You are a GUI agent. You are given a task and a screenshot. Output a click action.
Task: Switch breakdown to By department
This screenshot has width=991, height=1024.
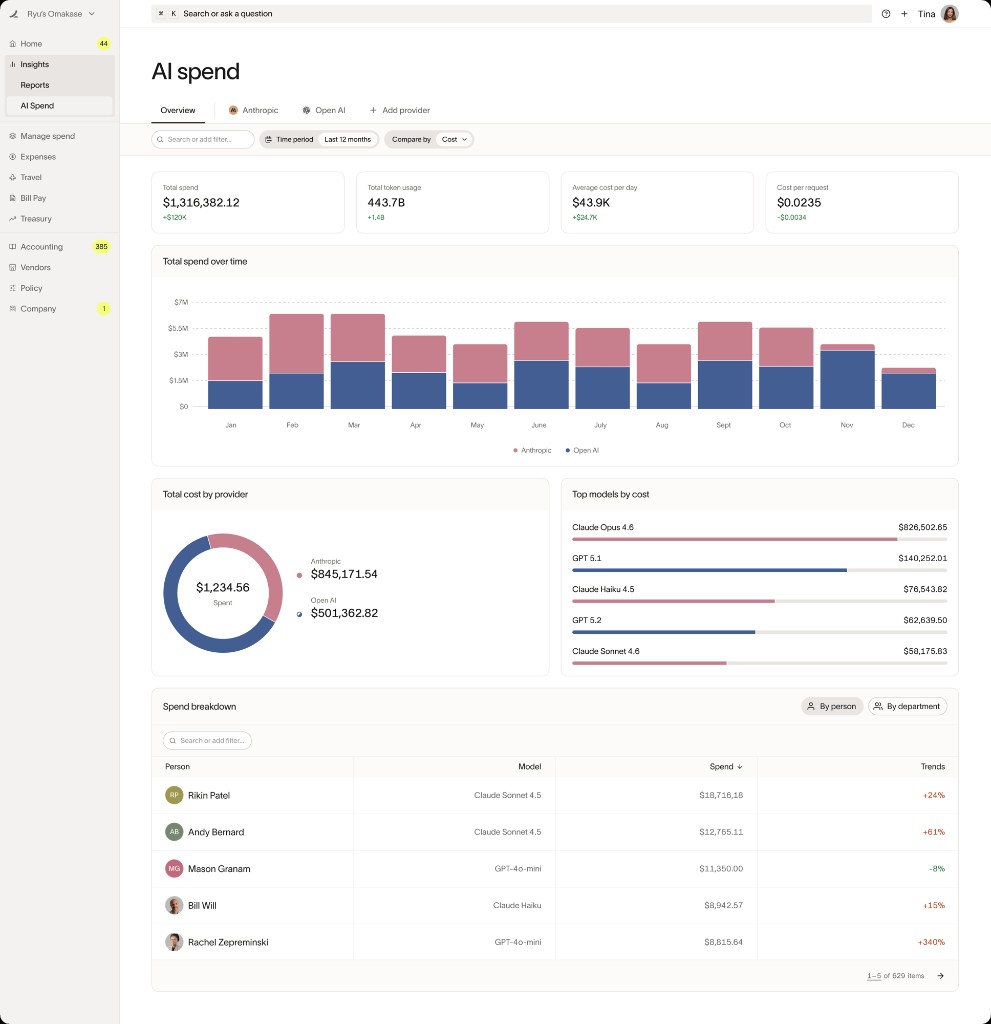[x=907, y=706]
